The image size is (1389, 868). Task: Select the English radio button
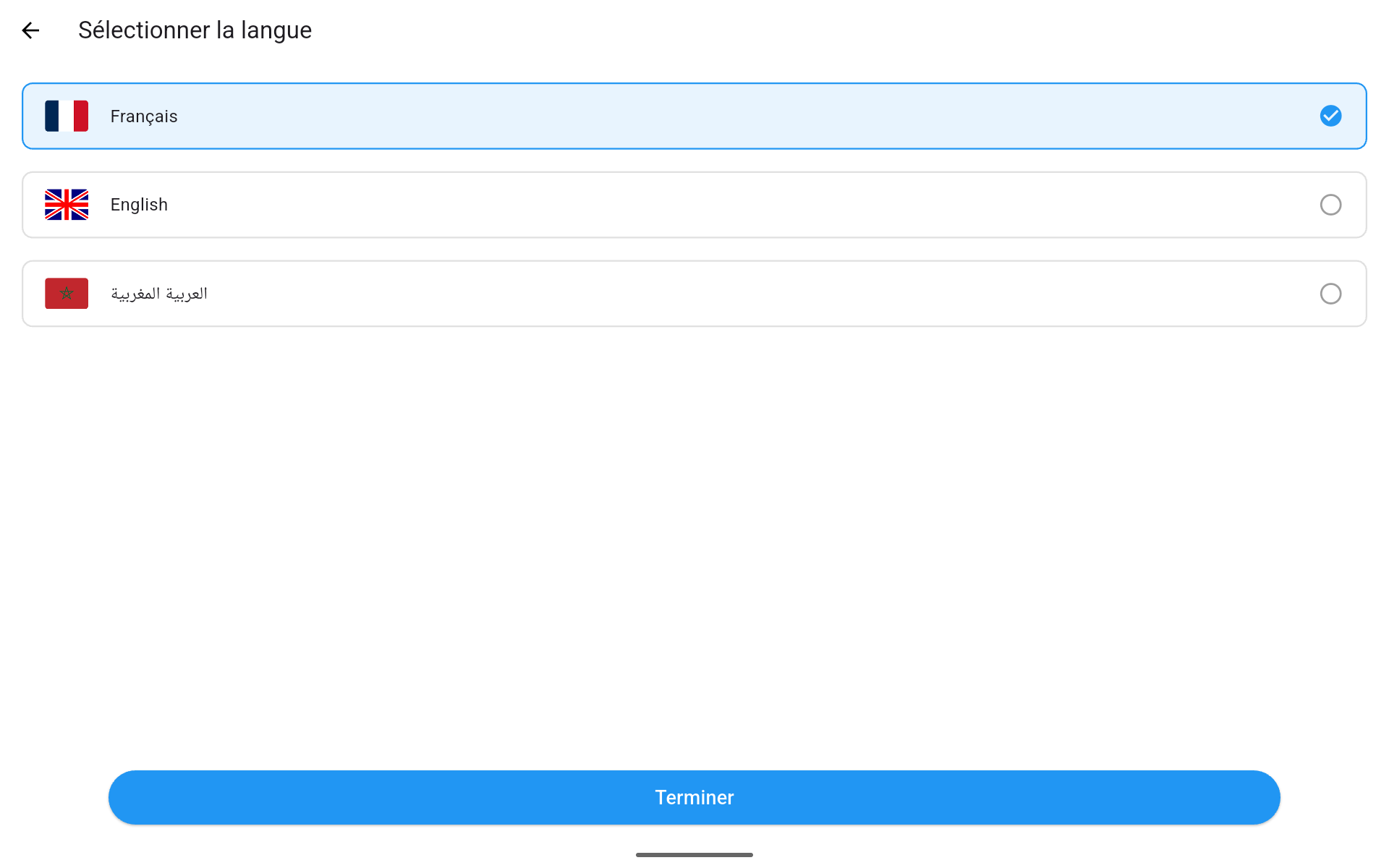point(1330,205)
